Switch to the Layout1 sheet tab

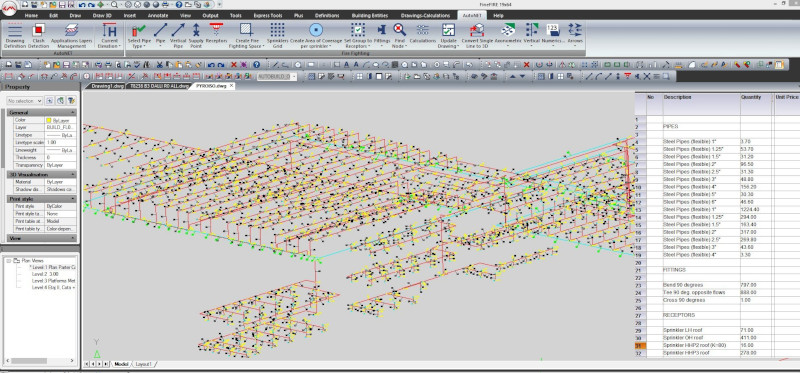[143, 364]
